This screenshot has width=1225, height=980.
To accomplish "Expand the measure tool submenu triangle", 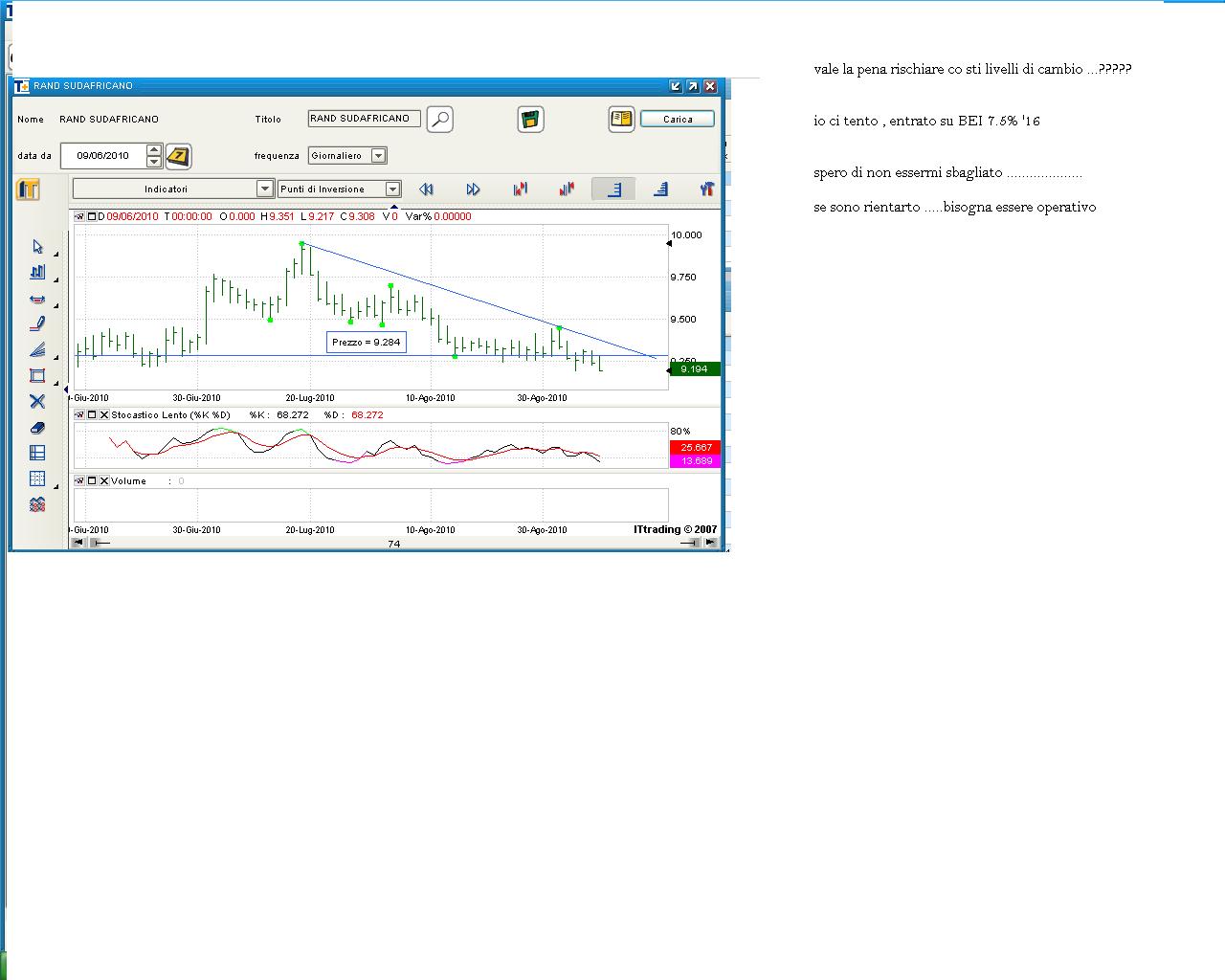I will pyautogui.click(x=56, y=306).
